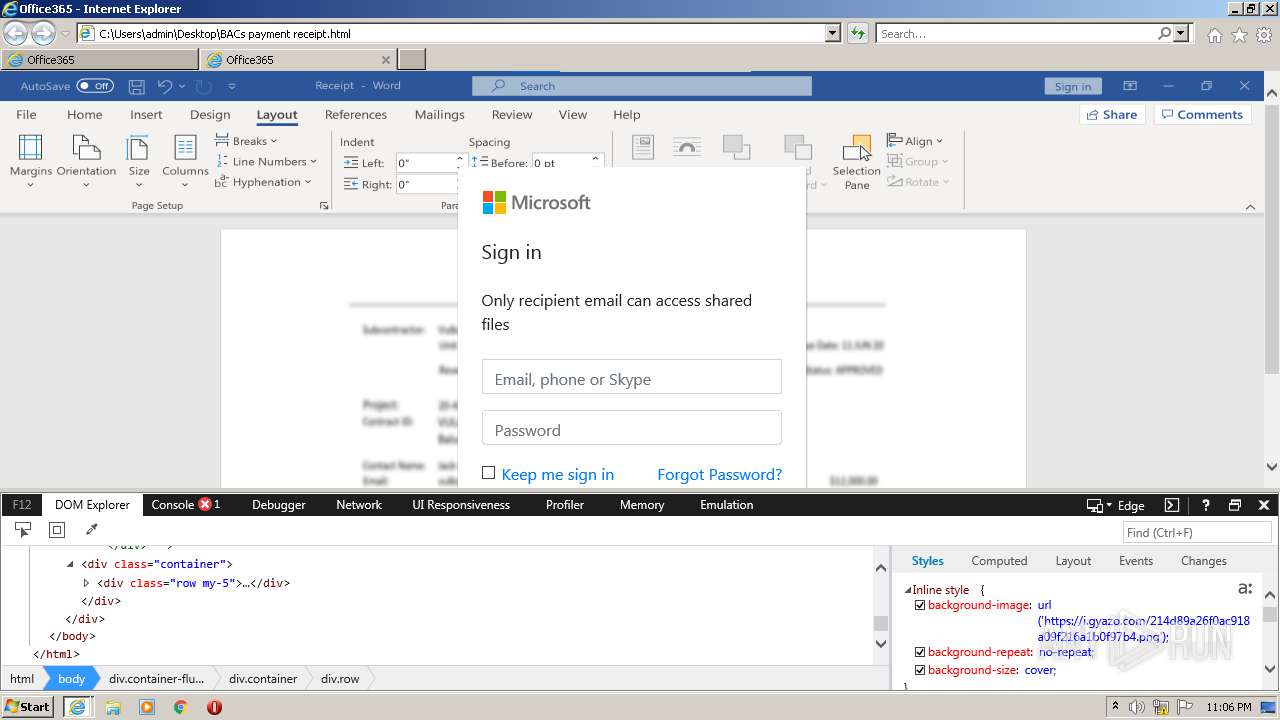1280x720 pixels.
Task: Open the Mailings ribbon tab
Action: [x=440, y=114]
